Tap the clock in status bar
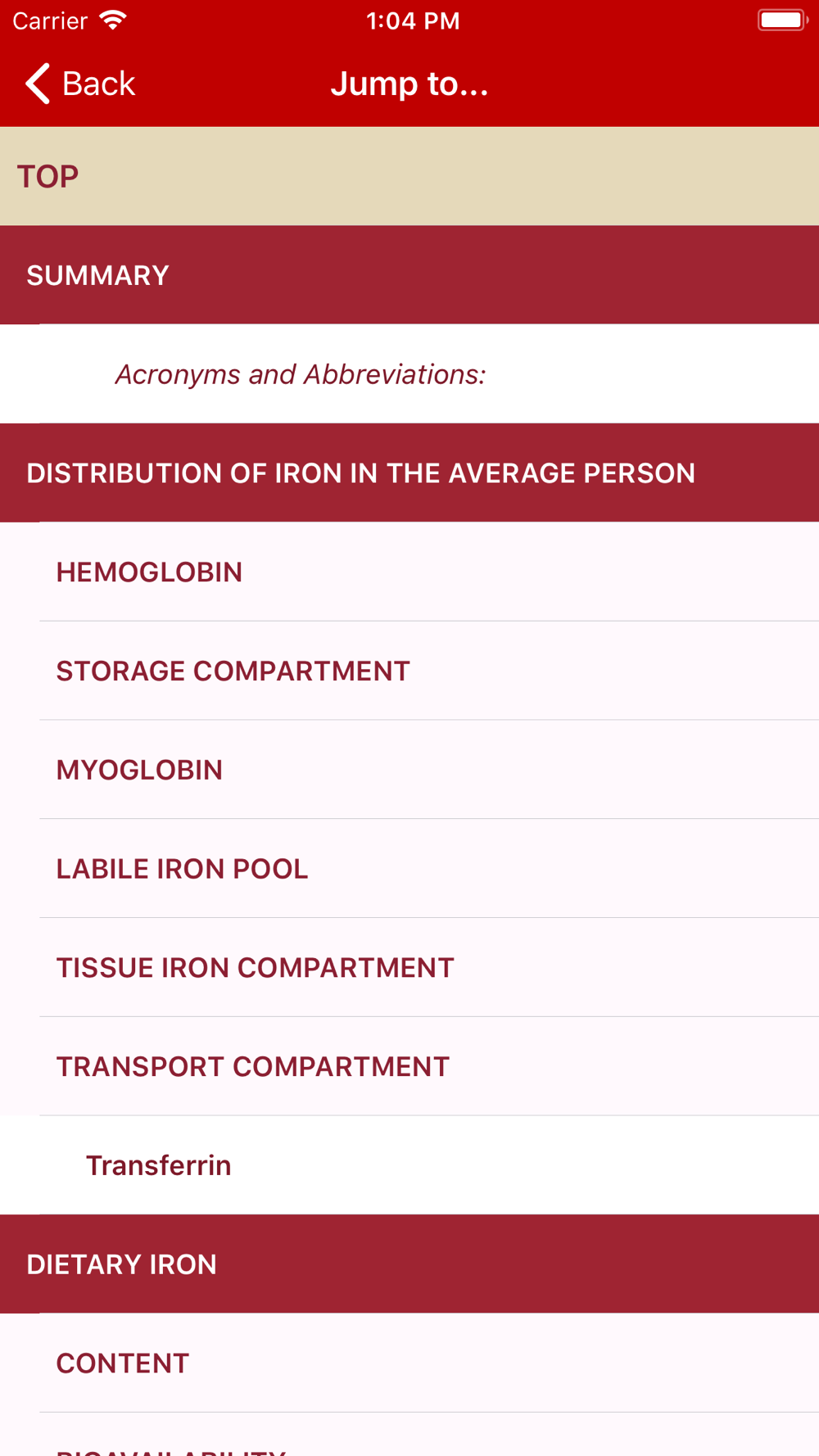 413,20
